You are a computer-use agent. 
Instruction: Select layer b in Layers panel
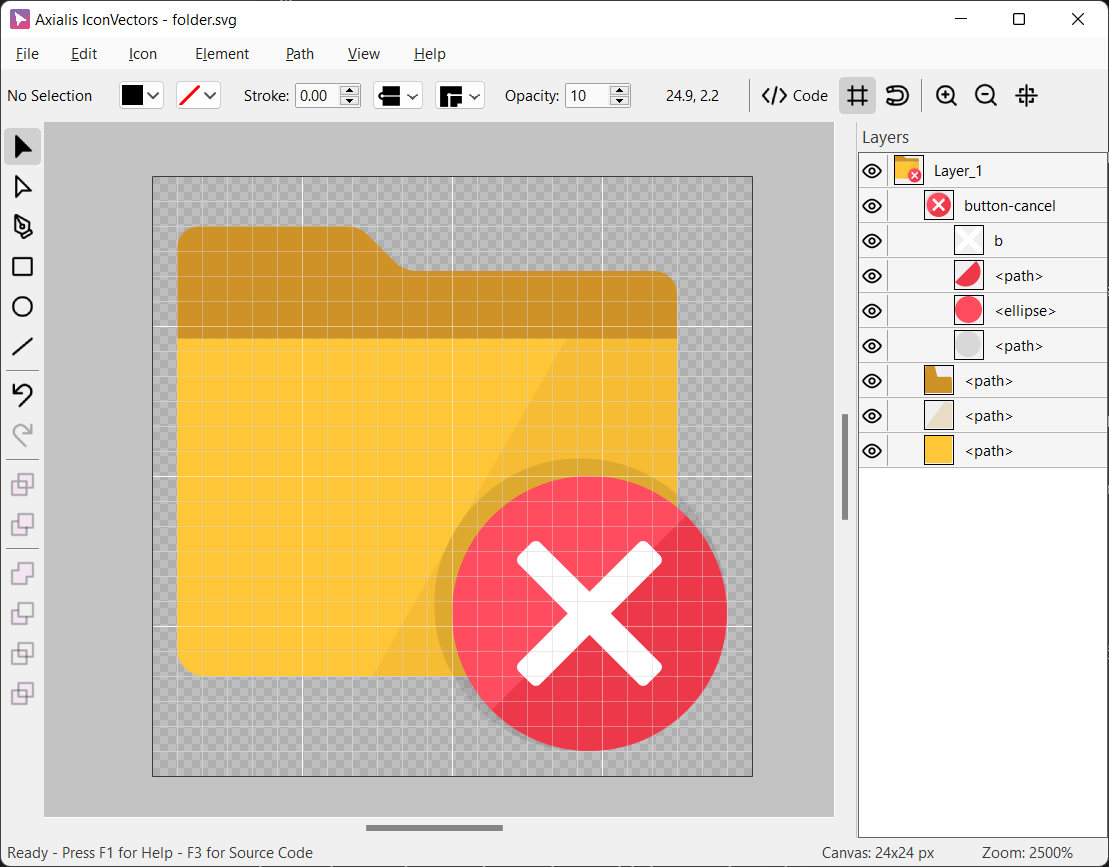point(998,241)
